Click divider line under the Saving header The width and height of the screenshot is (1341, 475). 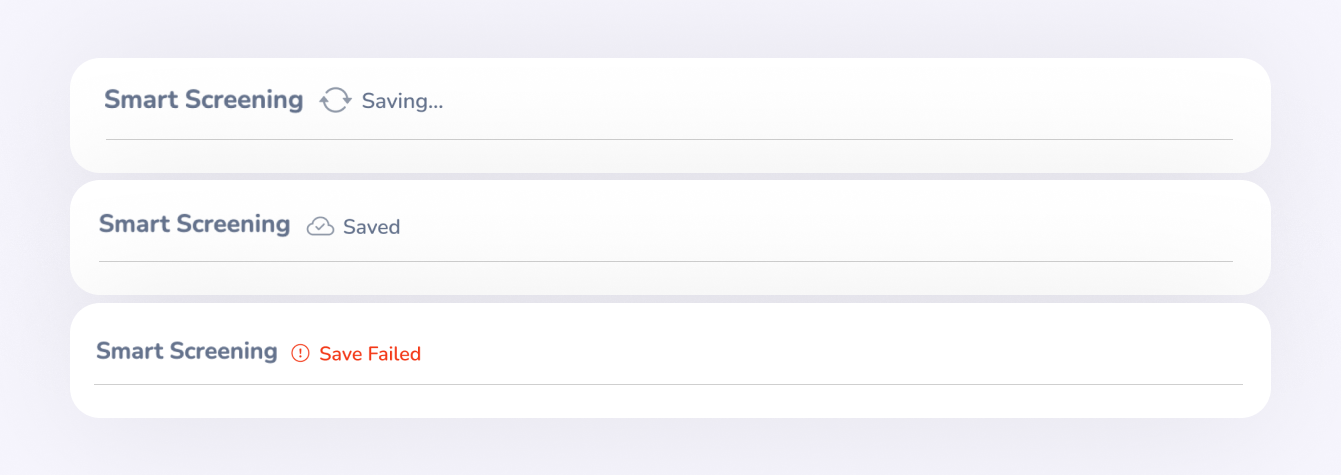pos(669,139)
